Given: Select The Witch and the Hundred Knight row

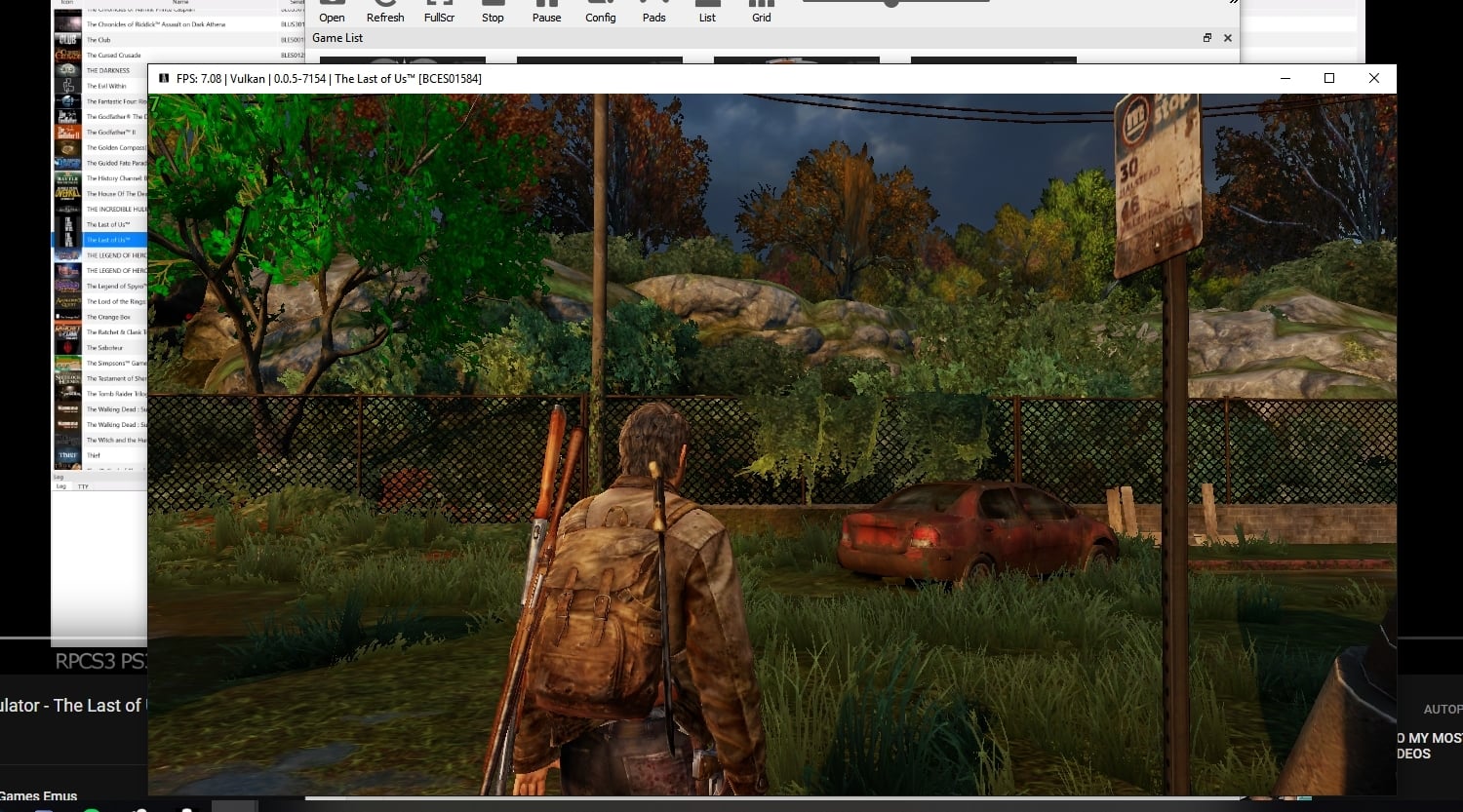Looking at the screenshot, I should point(99,441).
